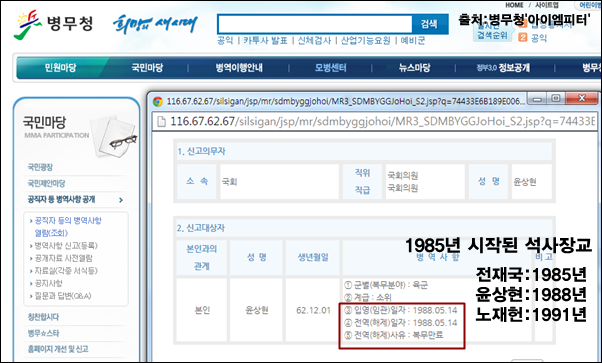Open the 공익 quick link
The width and height of the screenshot is (602, 363).
225,41
